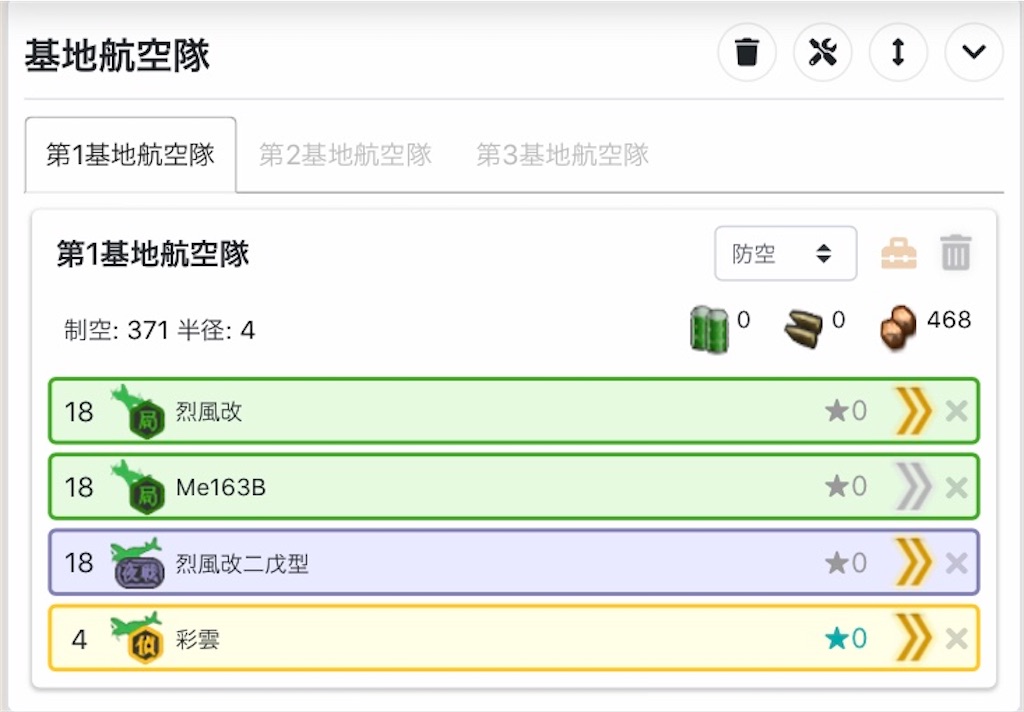The image size is (1024, 712).
Task: Toggle the gold proficiency chevrons on 烈風改
Action: [913, 411]
